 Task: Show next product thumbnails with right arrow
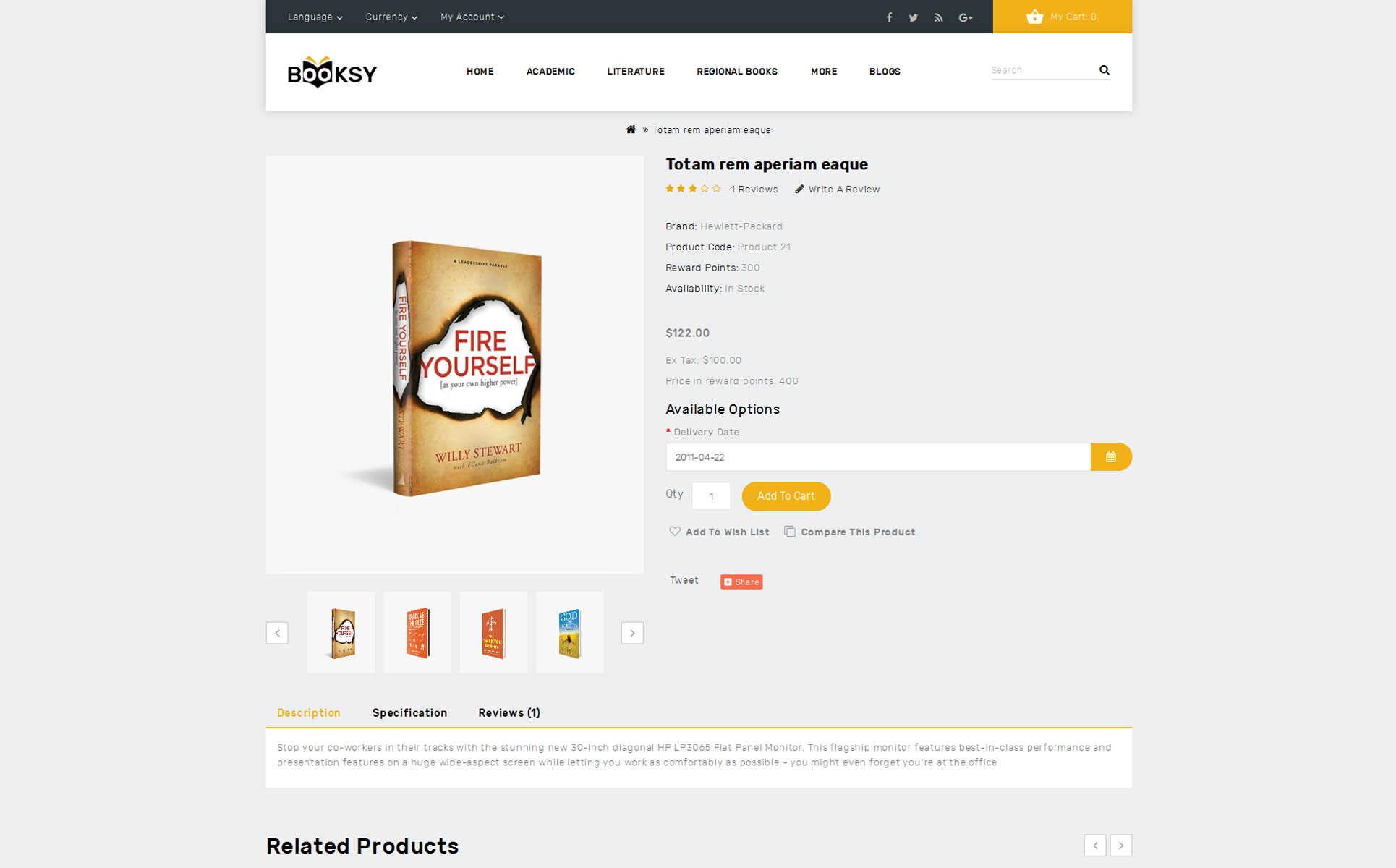click(x=632, y=633)
